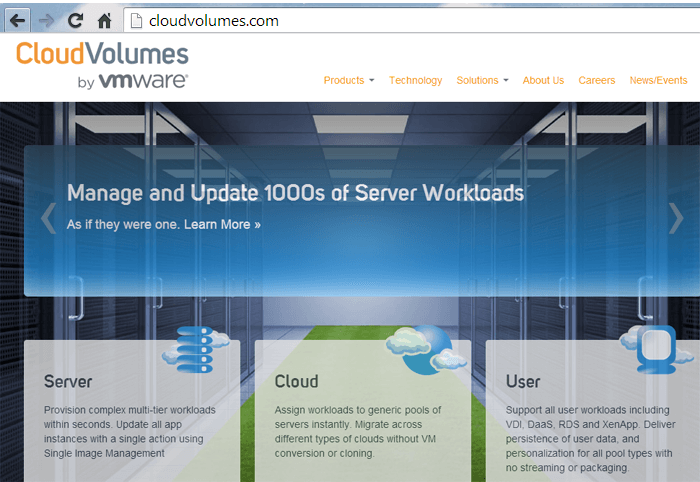700x482 pixels.
Task: Click the Learn More » link
Action: tap(222, 224)
